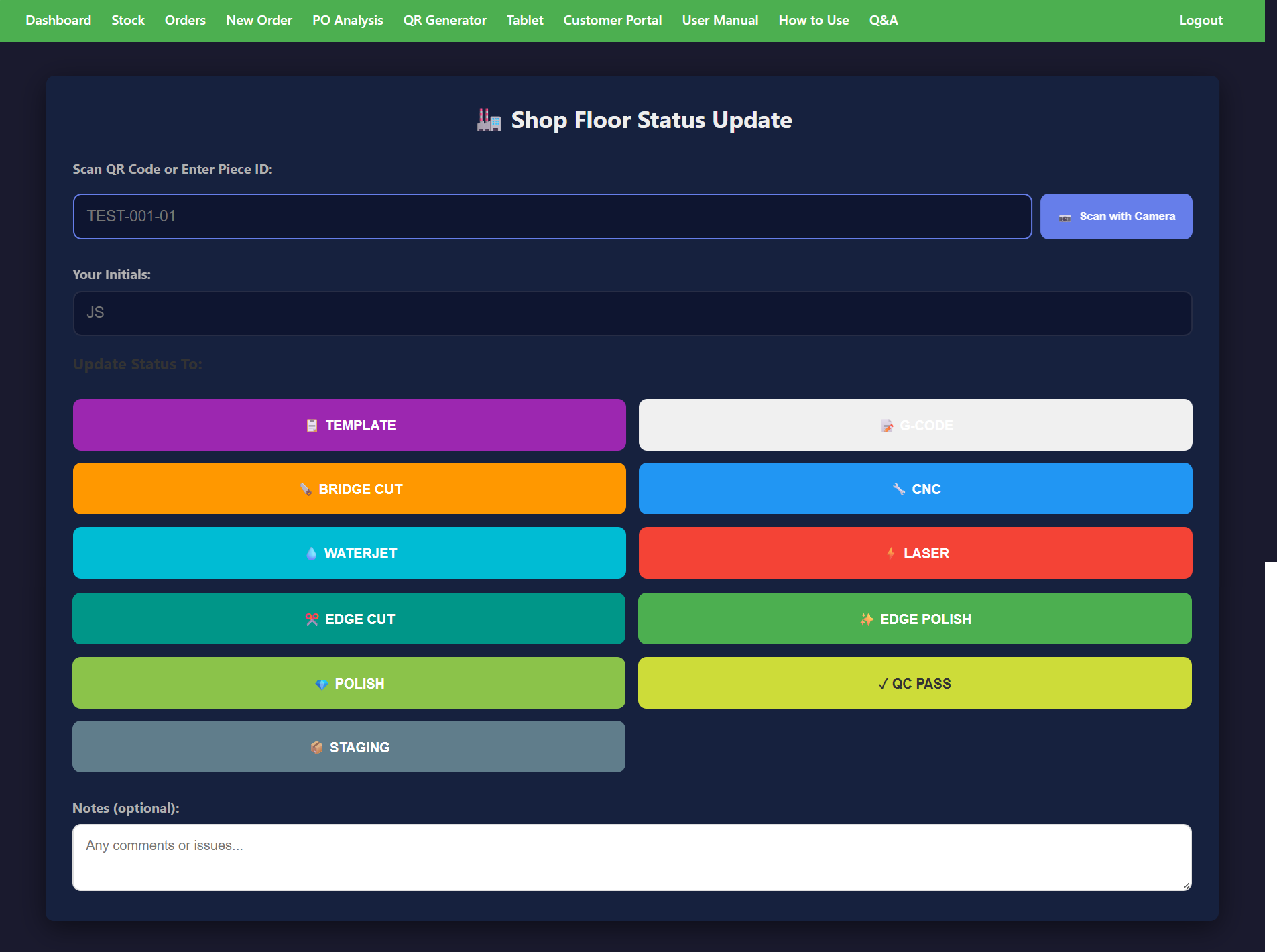Go to PO Analysis in navigation
The width and height of the screenshot is (1277, 952).
click(347, 20)
